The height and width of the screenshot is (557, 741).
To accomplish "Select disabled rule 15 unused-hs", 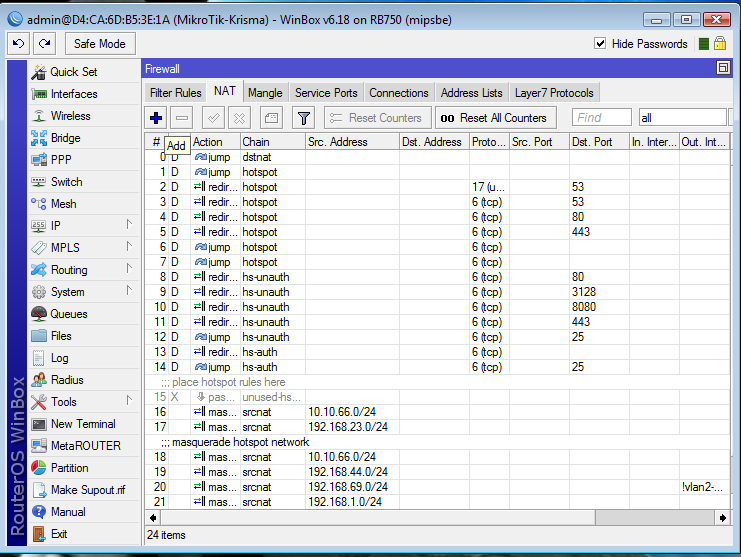I will coord(437,397).
